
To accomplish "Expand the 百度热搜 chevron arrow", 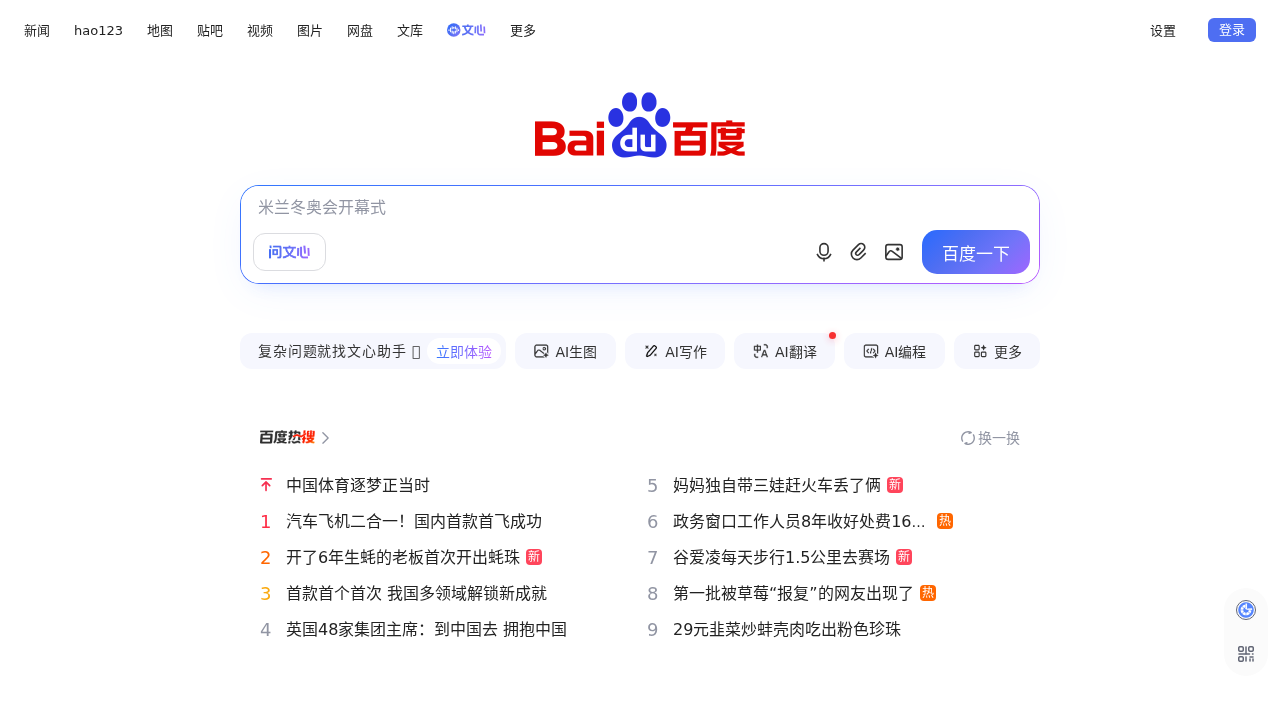I will click(326, 438).
